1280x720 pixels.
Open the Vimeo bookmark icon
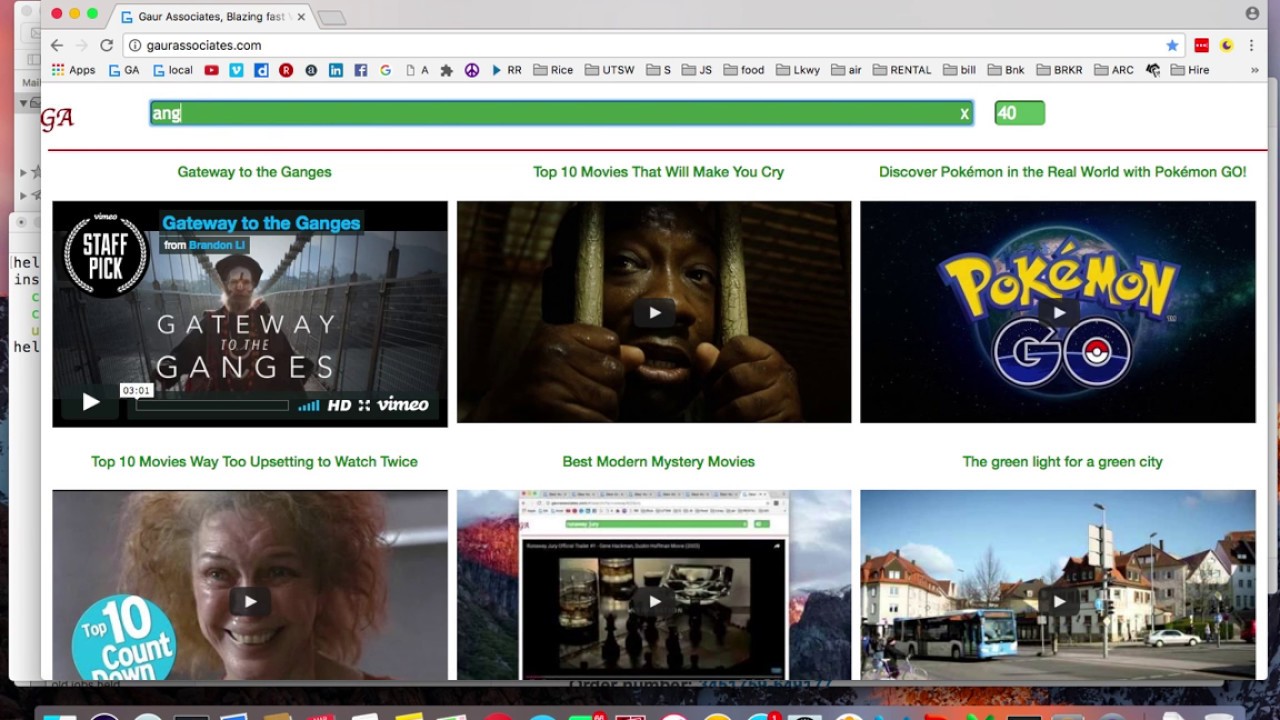[236, 70]
